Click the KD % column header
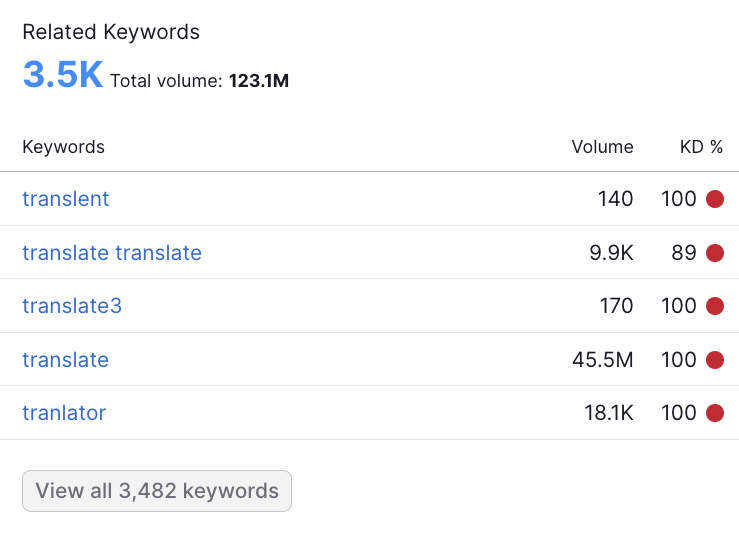This screenshot has height=542, width=739. [701, 147]
